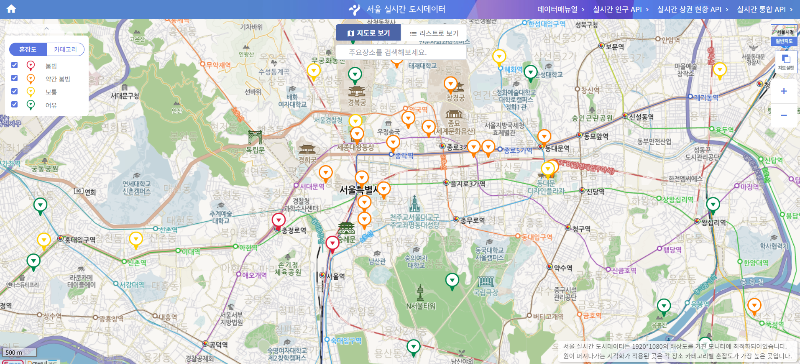Select the yellow marker at 혜화역
The width and height of the screenshot is (800, 364).
(x=499, y=57)
